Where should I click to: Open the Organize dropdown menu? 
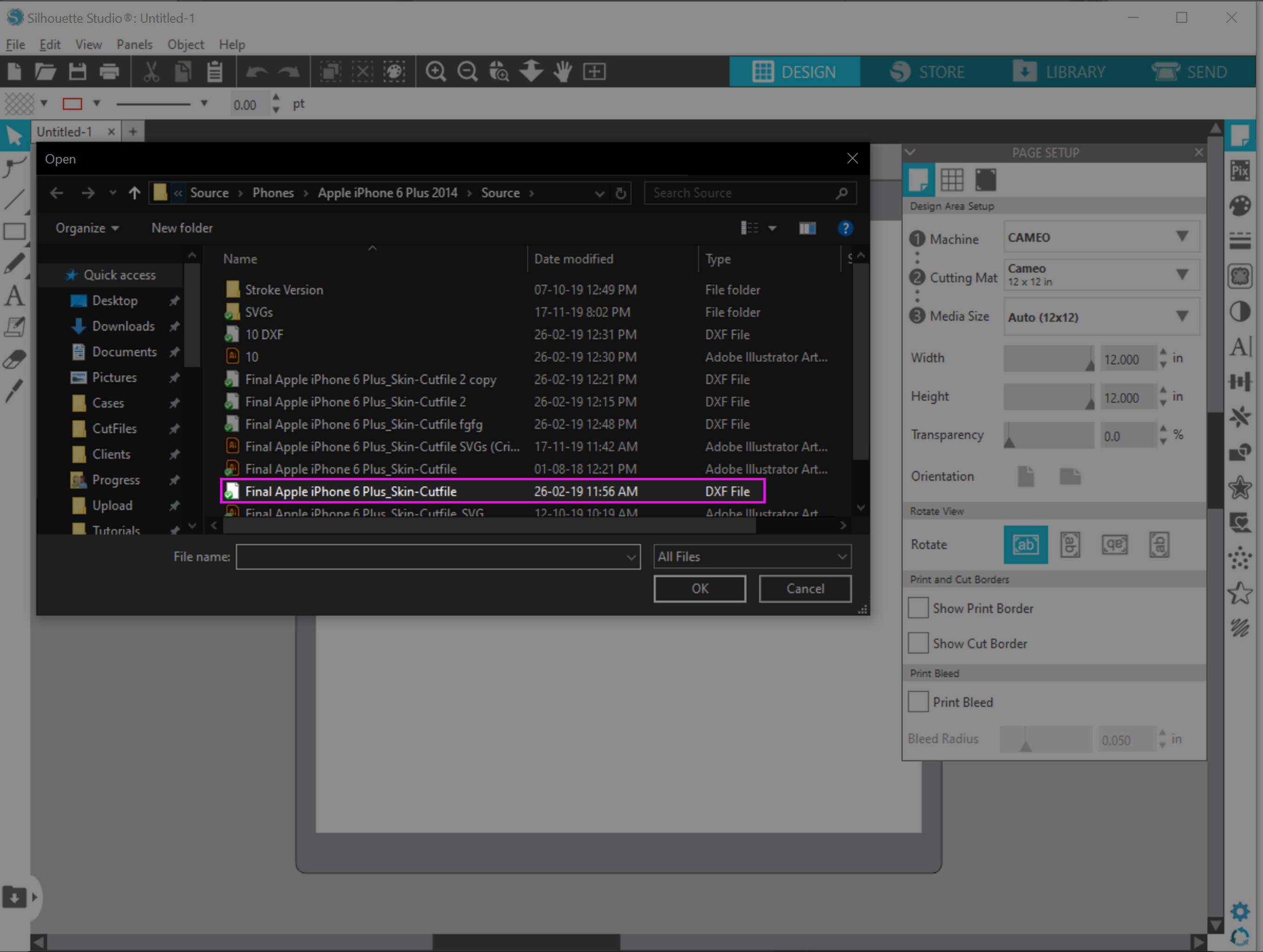[x=87, y=228]
